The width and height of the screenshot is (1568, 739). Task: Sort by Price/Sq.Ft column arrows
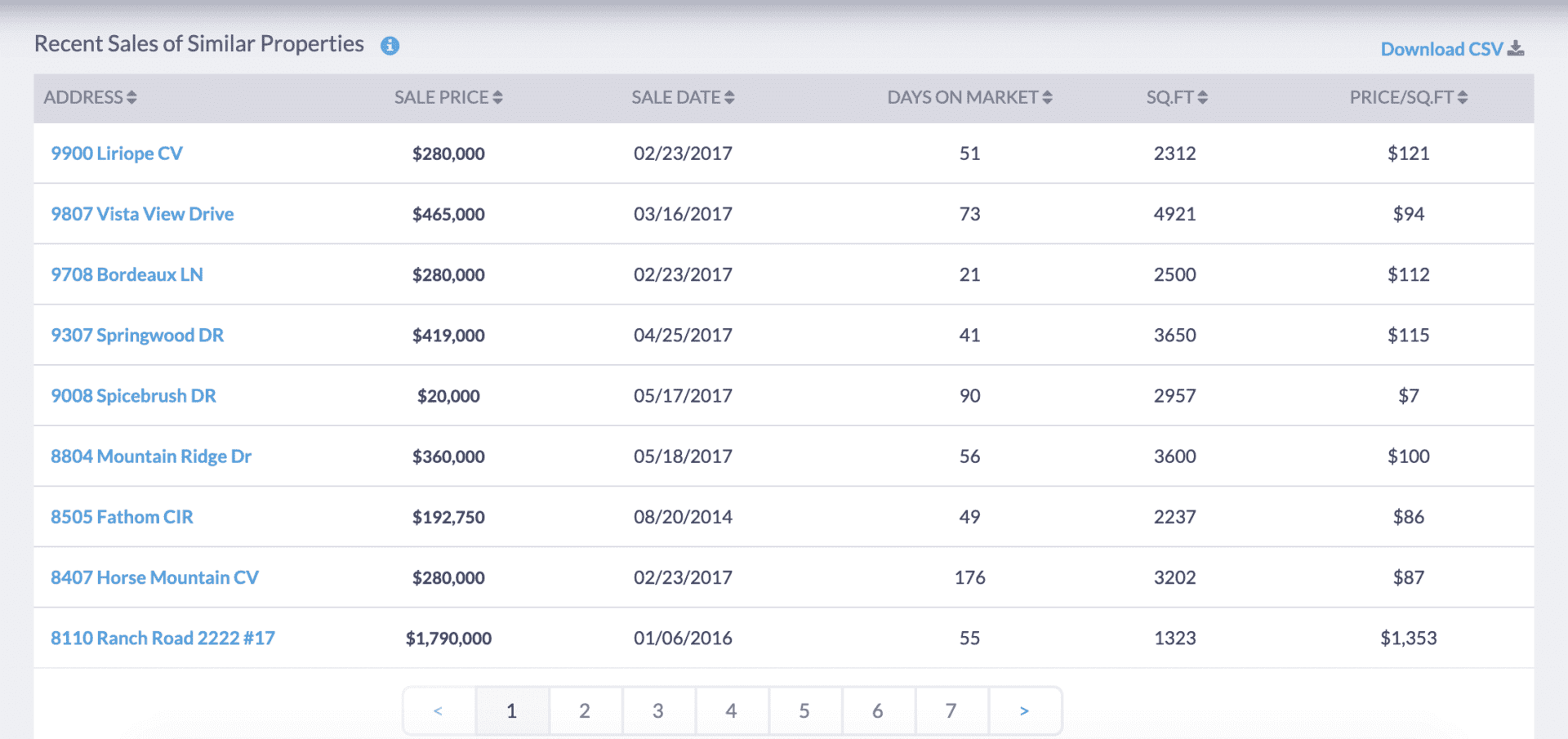coord(1463,98)
